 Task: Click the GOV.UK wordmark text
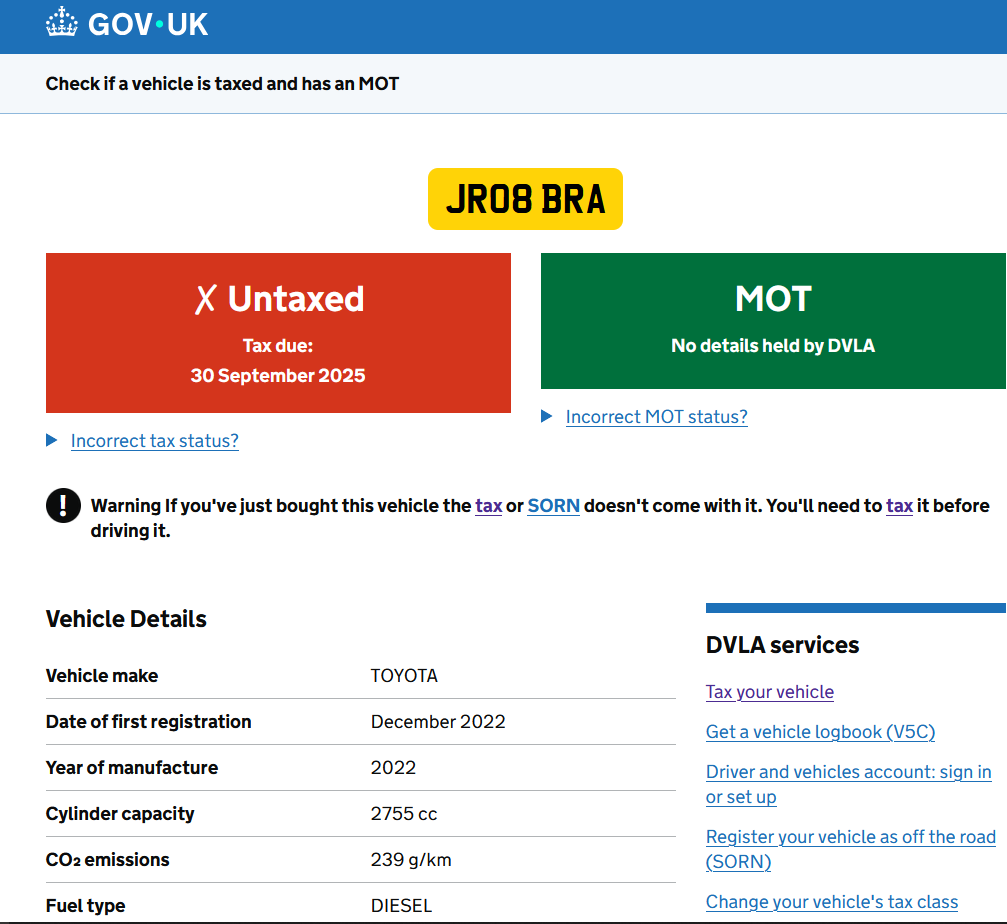click(x=148, y=24)
